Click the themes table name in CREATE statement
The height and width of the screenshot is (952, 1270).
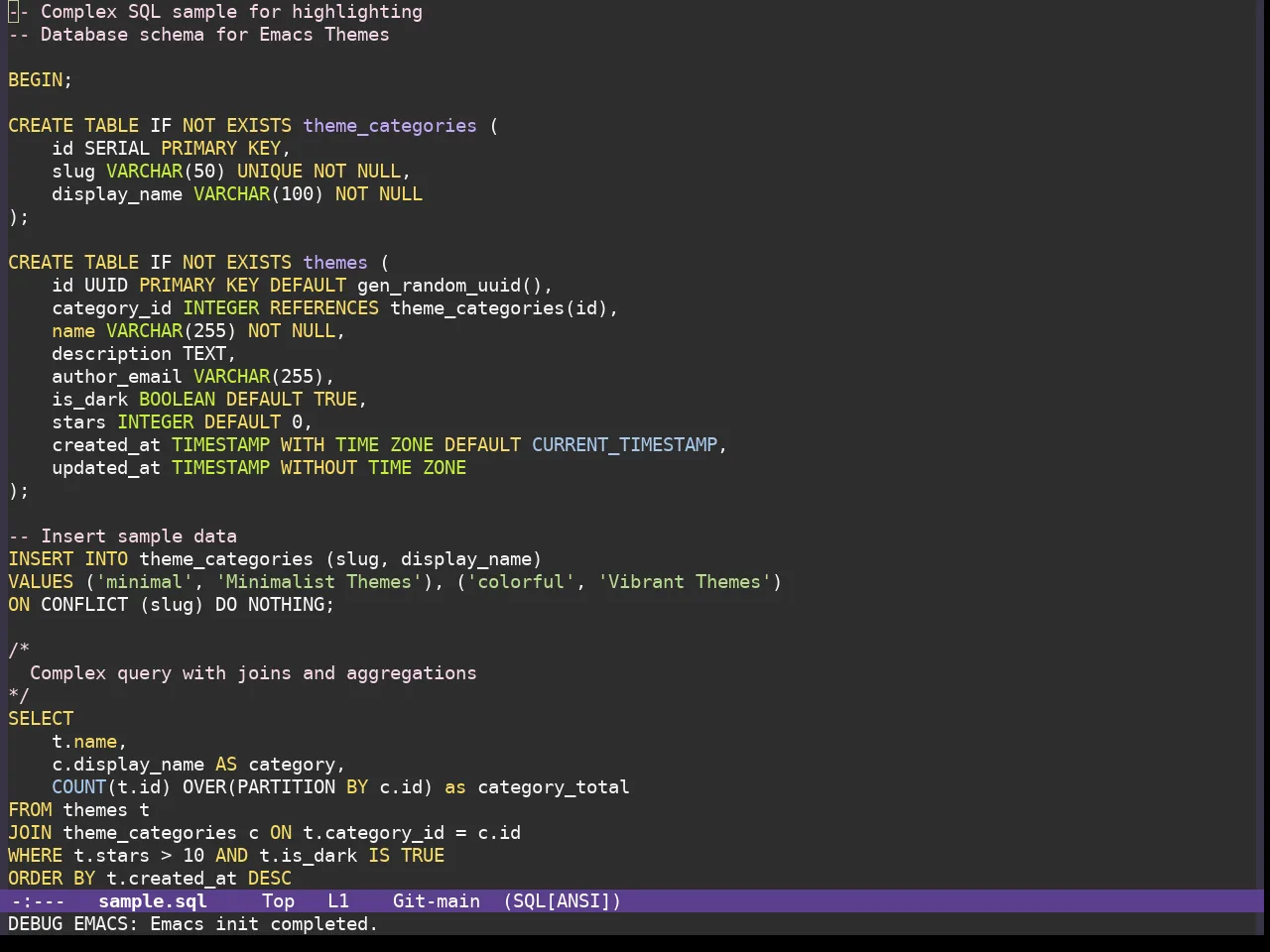[x=335, y=263]
